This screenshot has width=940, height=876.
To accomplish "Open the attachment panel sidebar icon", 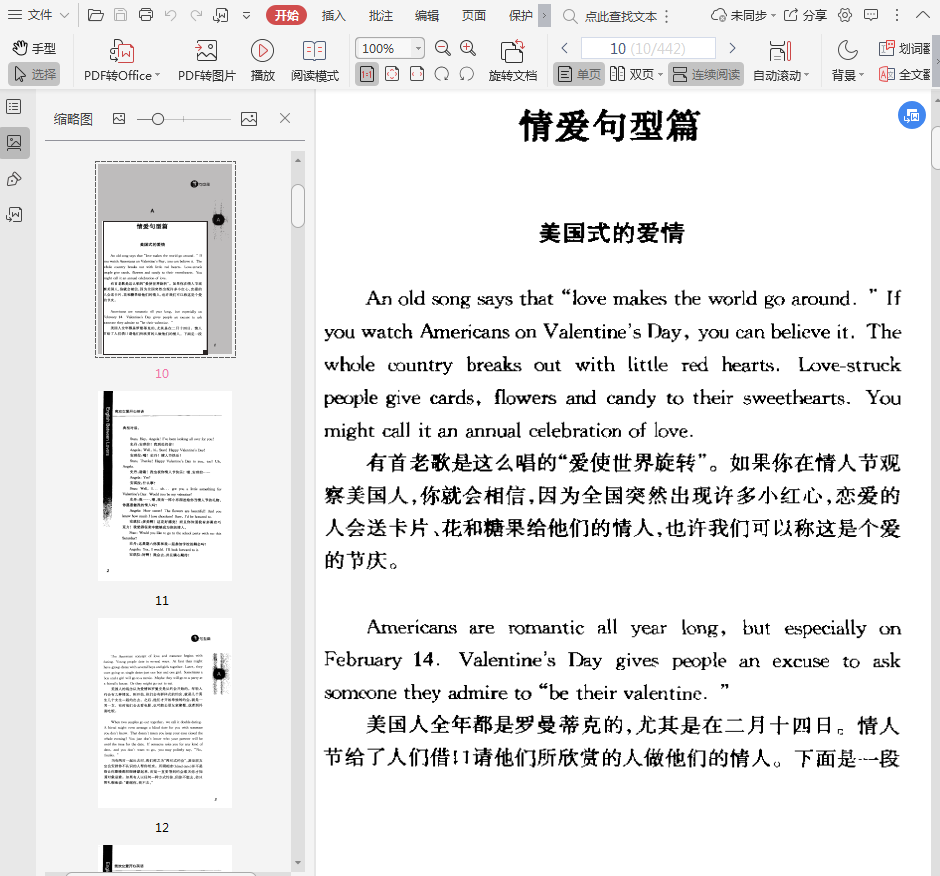I will (x=14, y=215).
